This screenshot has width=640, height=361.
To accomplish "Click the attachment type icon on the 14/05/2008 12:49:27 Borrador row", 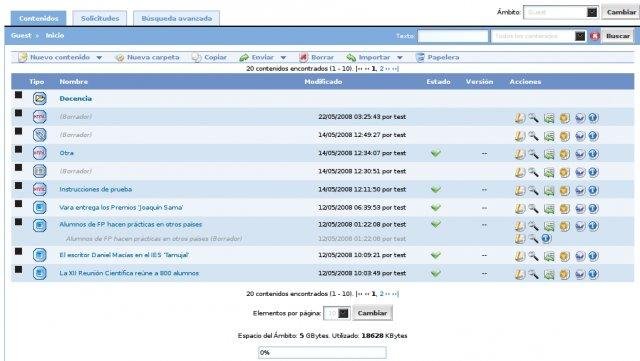I will coord(40,135).
